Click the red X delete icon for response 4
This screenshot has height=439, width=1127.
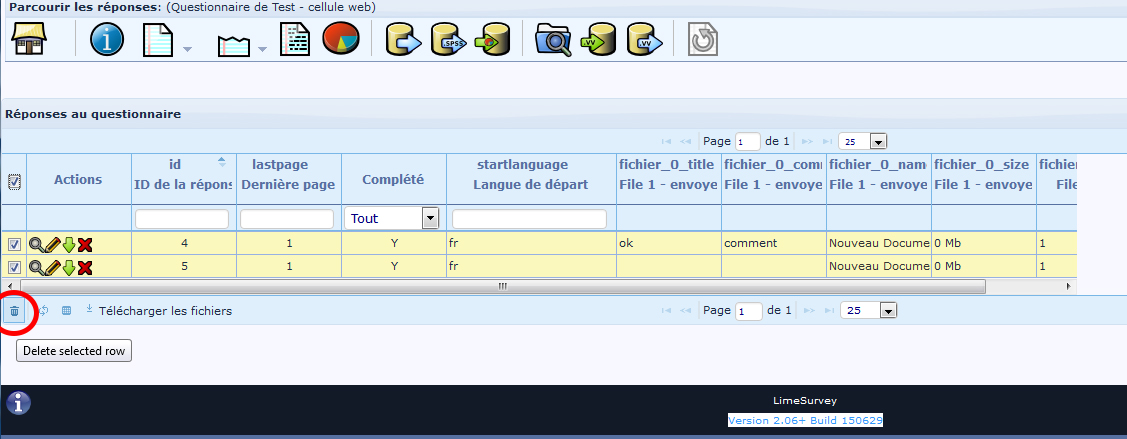(85, 244)
